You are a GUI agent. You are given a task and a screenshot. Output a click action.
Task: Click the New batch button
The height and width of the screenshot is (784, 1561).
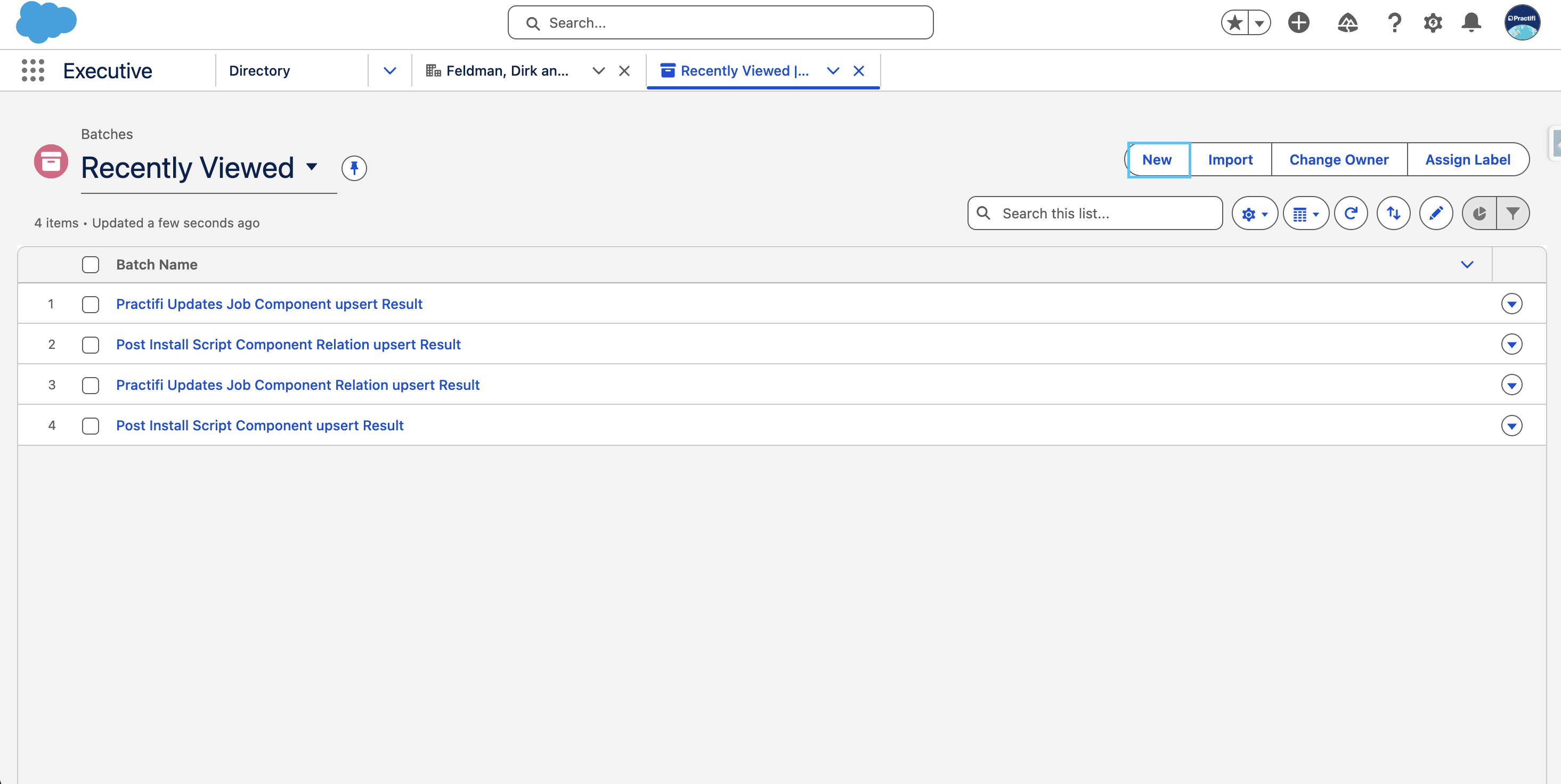1157,160
